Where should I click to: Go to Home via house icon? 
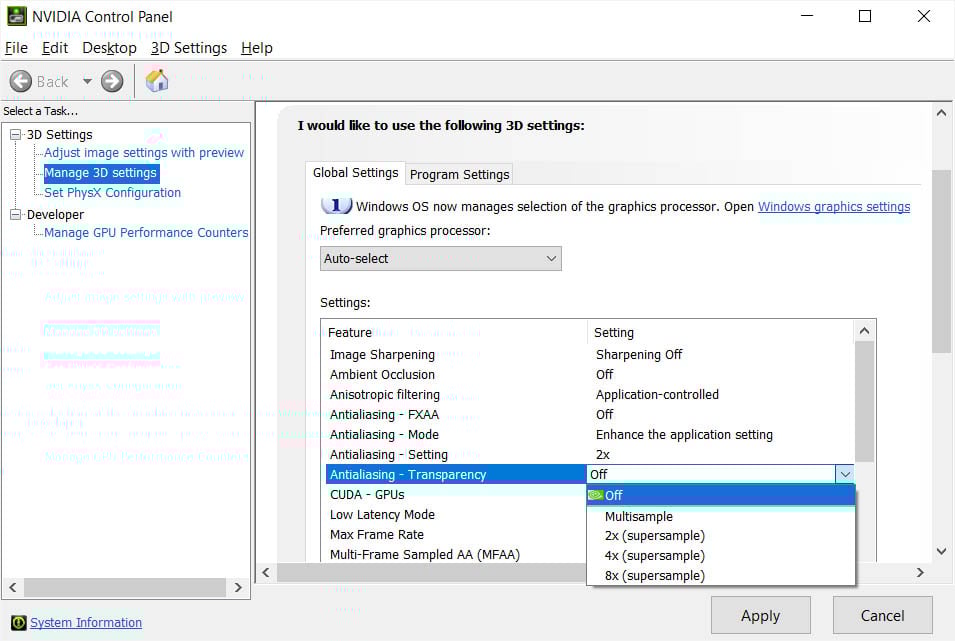(x=157, y=80)
